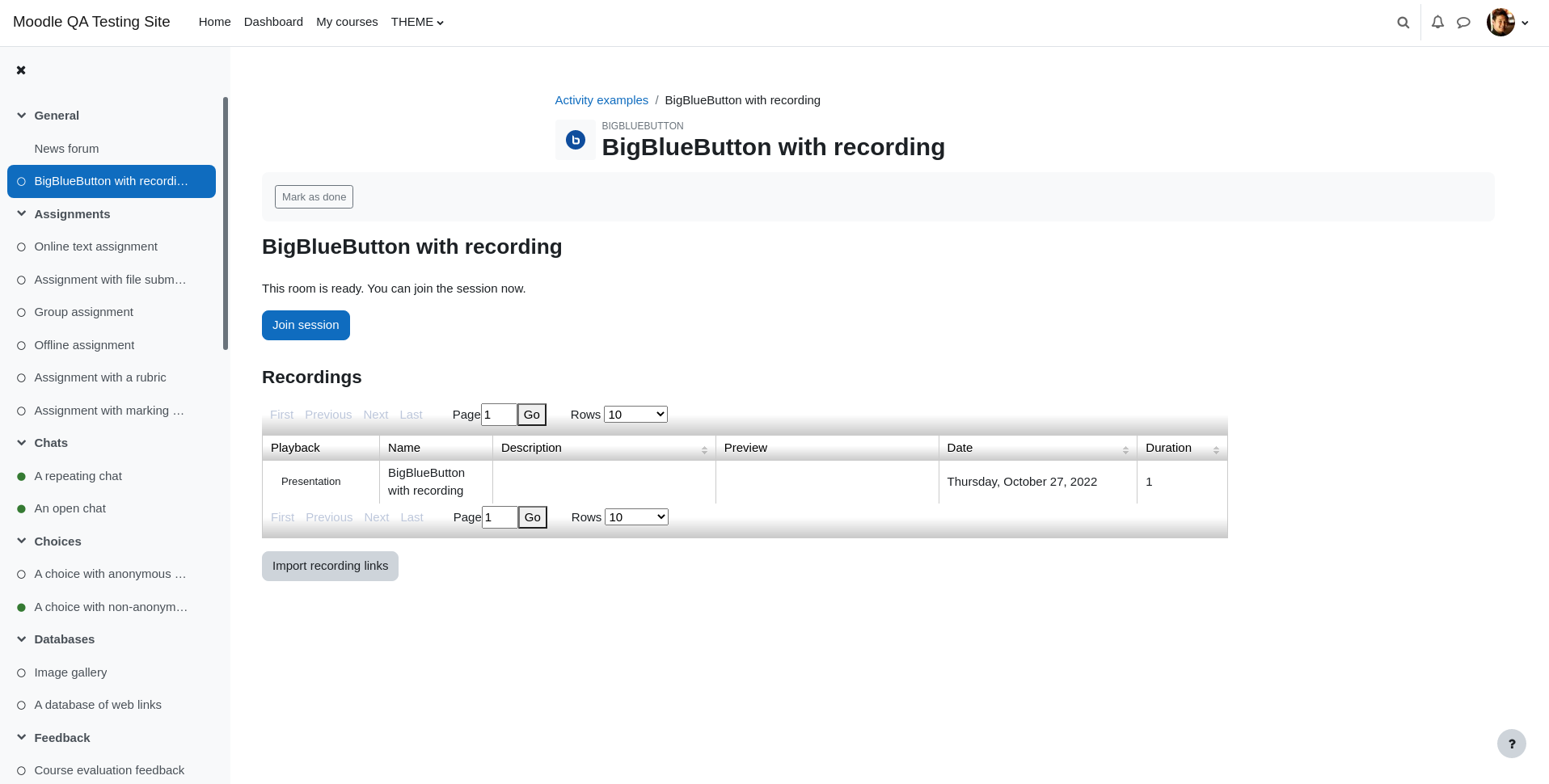Close the course index drawer
The height and width of the screenshot is (784, 1549).
21,70
